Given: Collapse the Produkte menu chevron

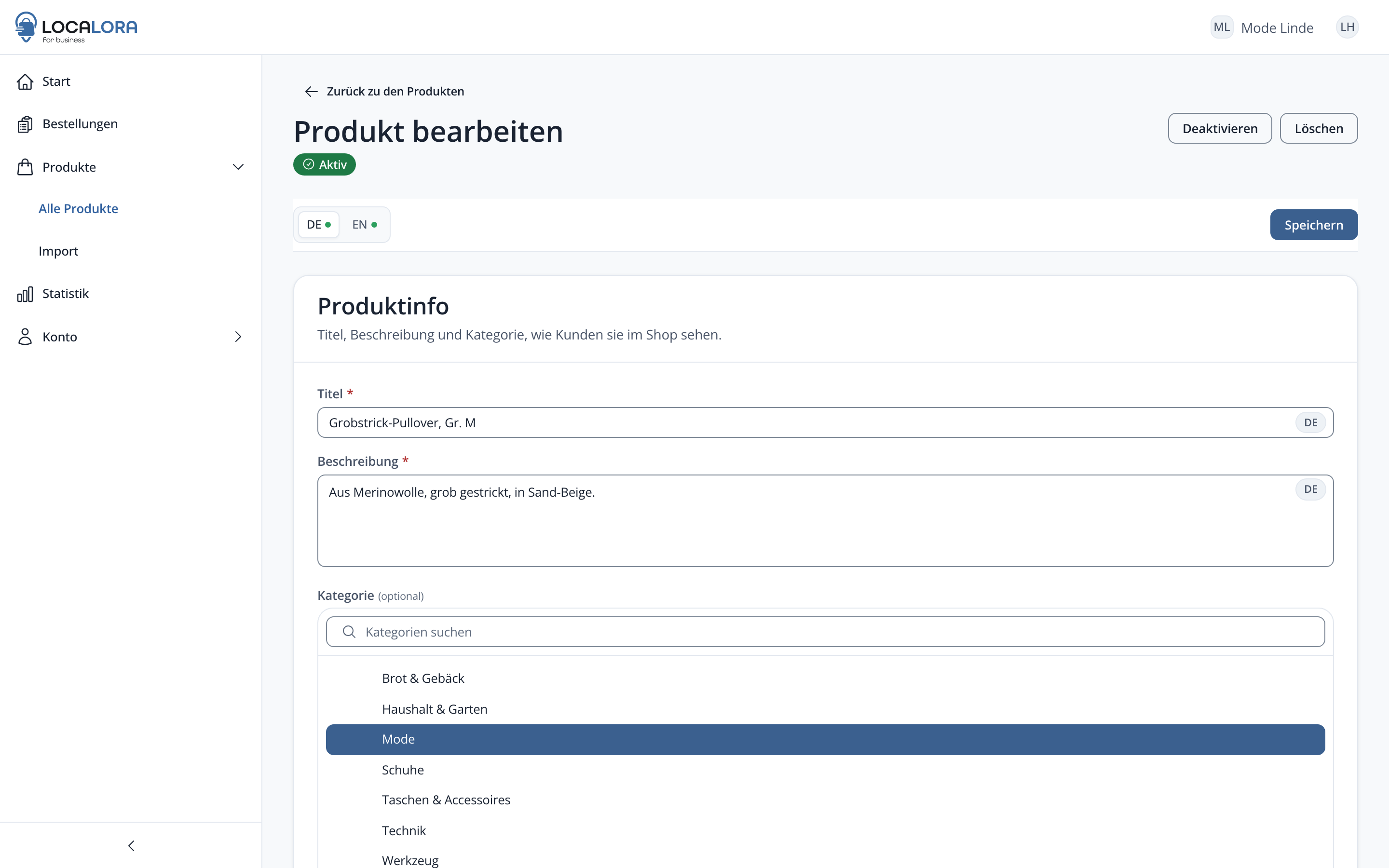Looking at the screenshot, I should (x=238, y=167).
